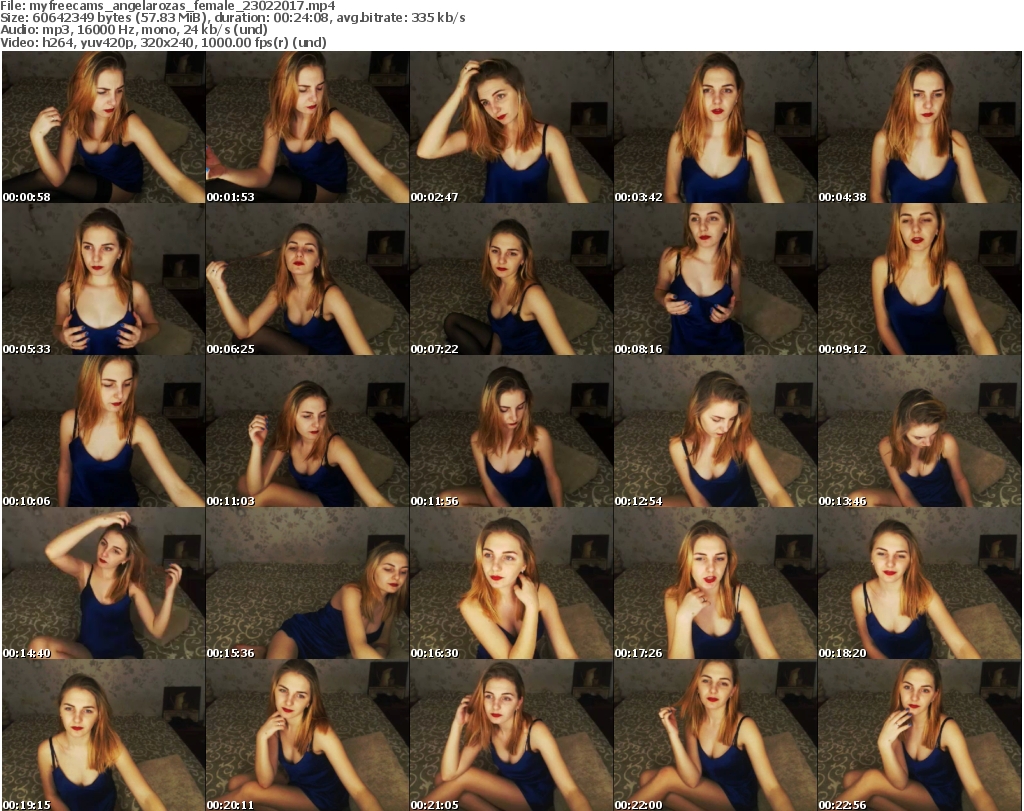The height and width of the screenshot is (811, 1024).
Task: Click the Audio mp3 info line
Action: point(134,30)
